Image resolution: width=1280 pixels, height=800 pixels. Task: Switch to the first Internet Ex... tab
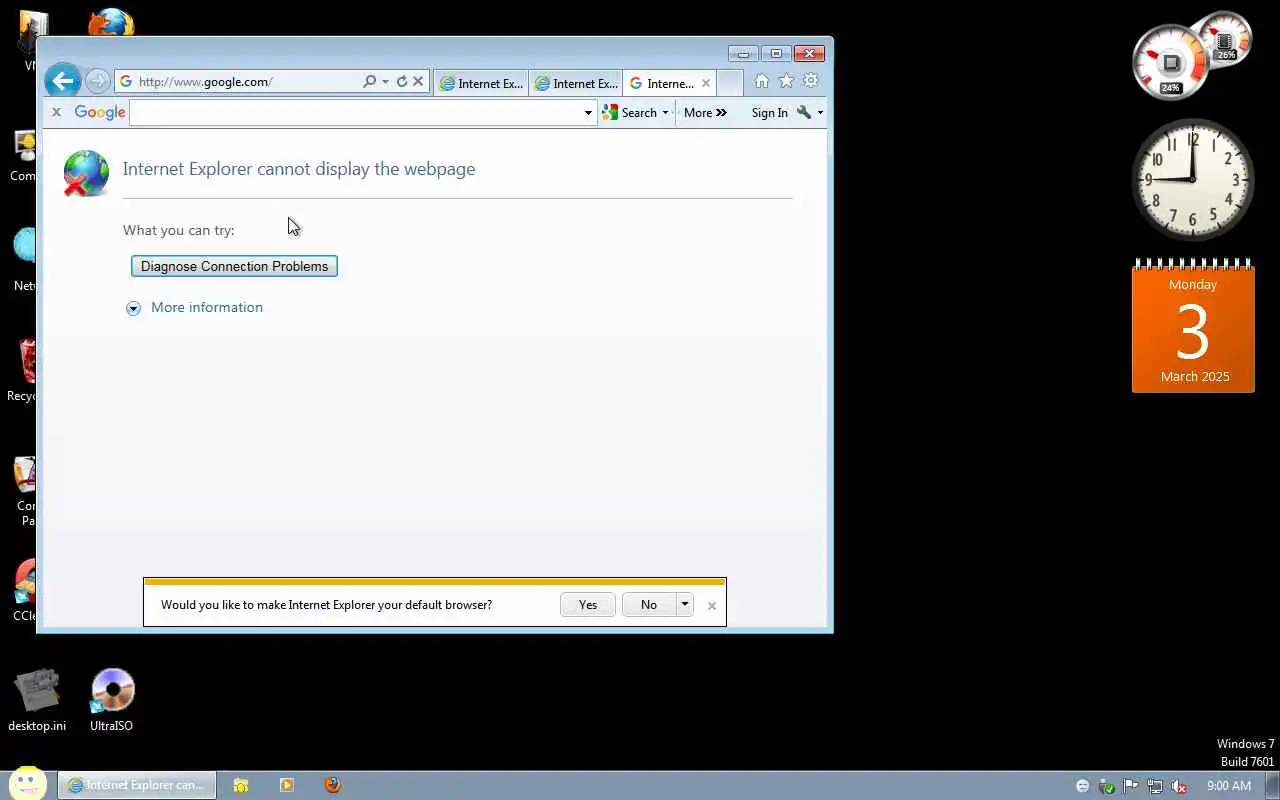[482, 84]
